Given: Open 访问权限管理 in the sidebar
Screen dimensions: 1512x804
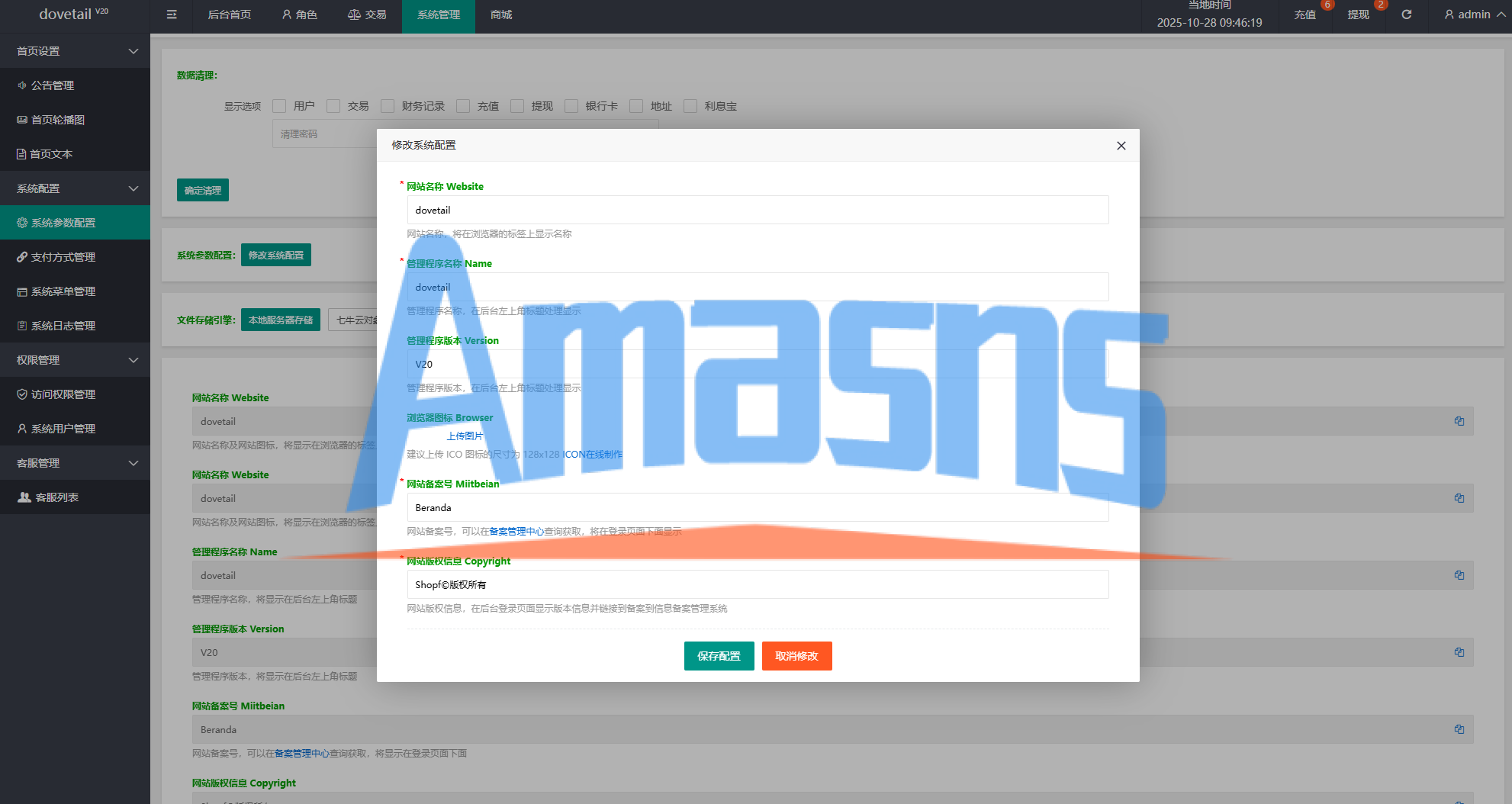Looking at the screenshot, I should click(75, 394).
